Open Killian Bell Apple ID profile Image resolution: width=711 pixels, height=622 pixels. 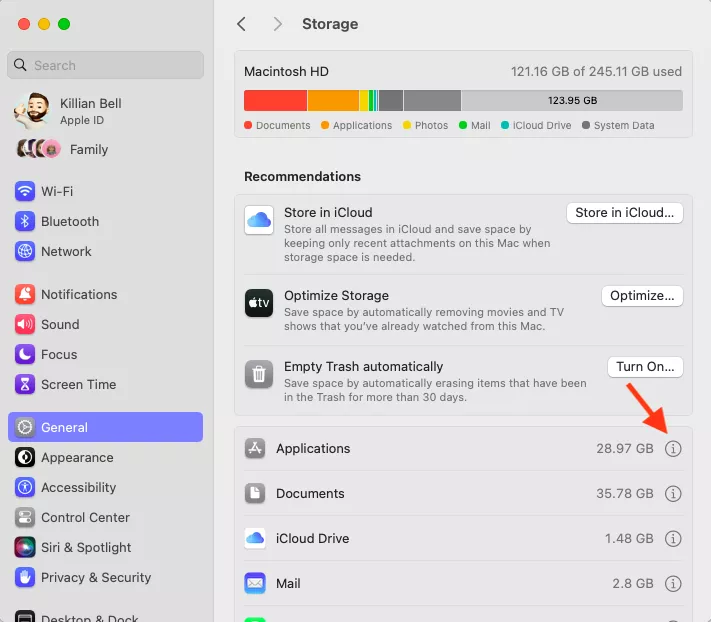point(90,111)
